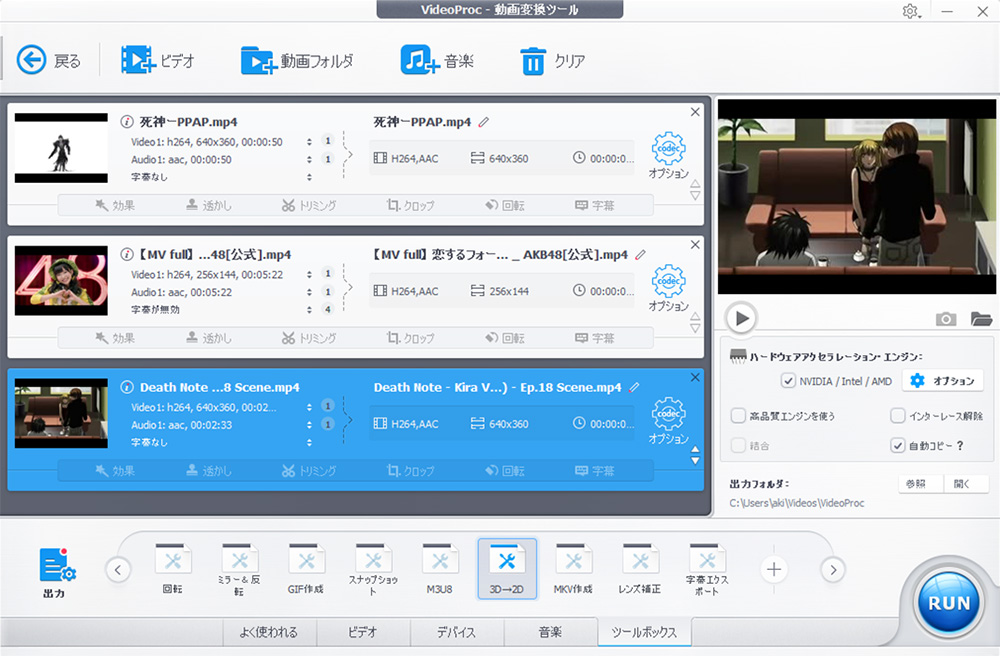The width and height of the screenshot is (1000, 656).
Task: Open hardware acceleration オプション button
Action: click(x=943, y=381)
